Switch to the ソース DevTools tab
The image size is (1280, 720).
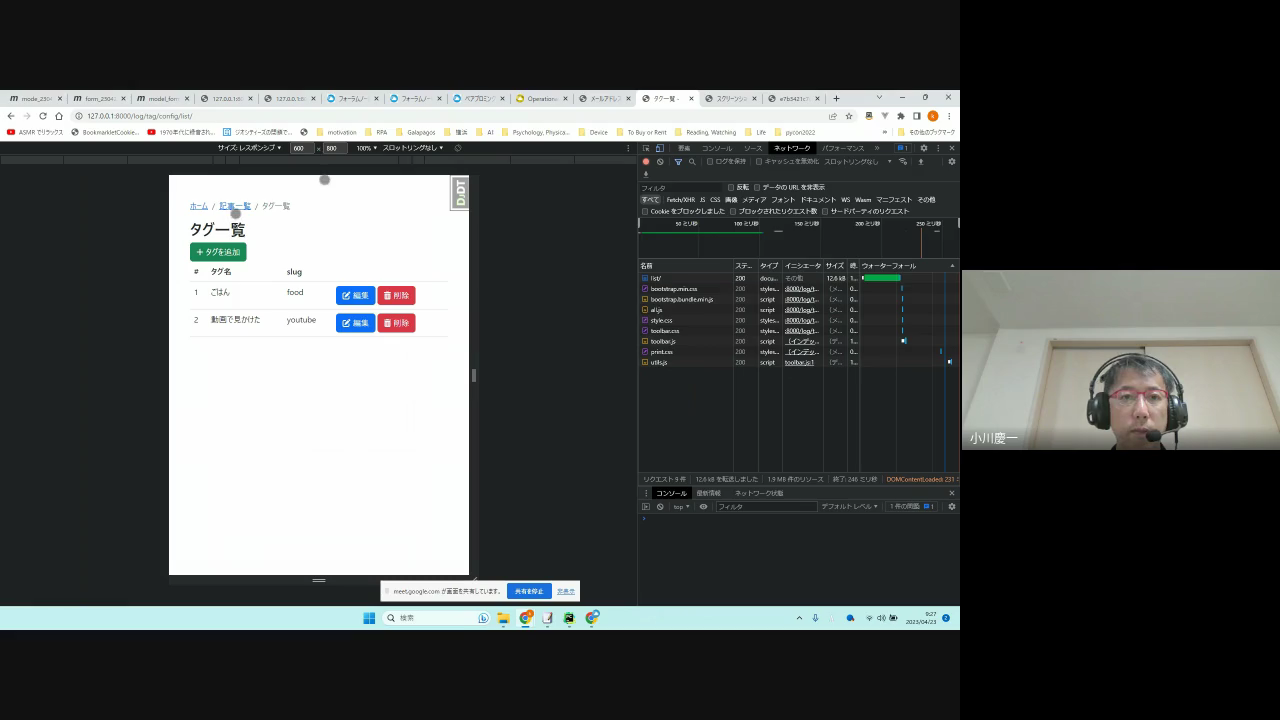(753, 148)
